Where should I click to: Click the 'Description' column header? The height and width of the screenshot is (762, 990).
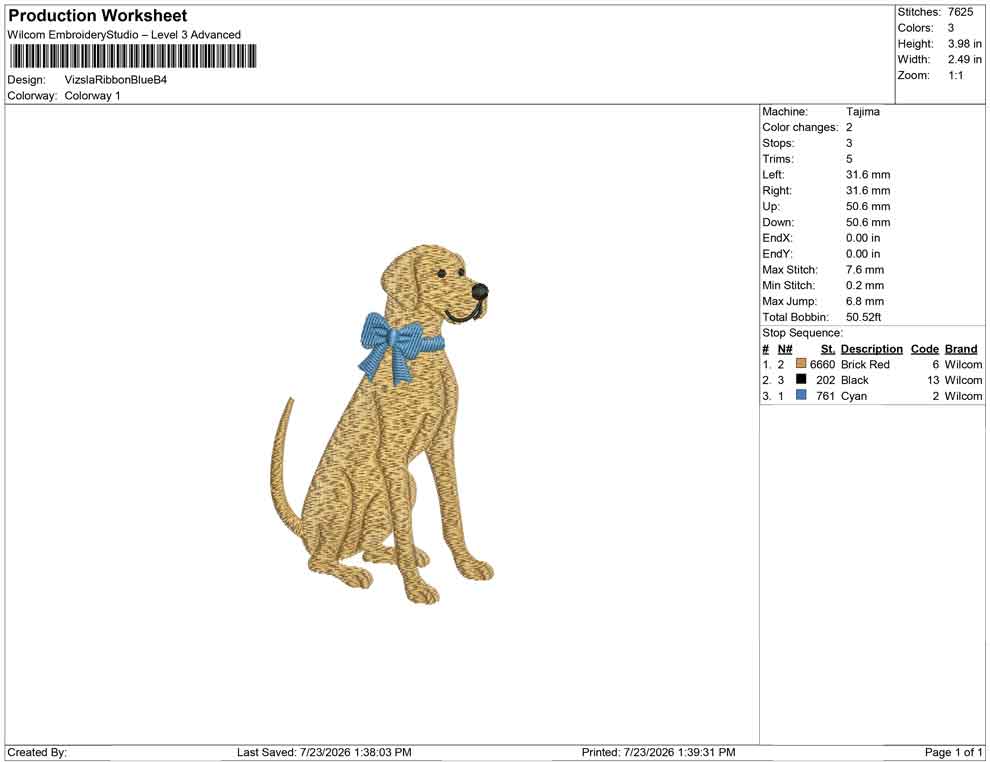[x=872, y=349]
